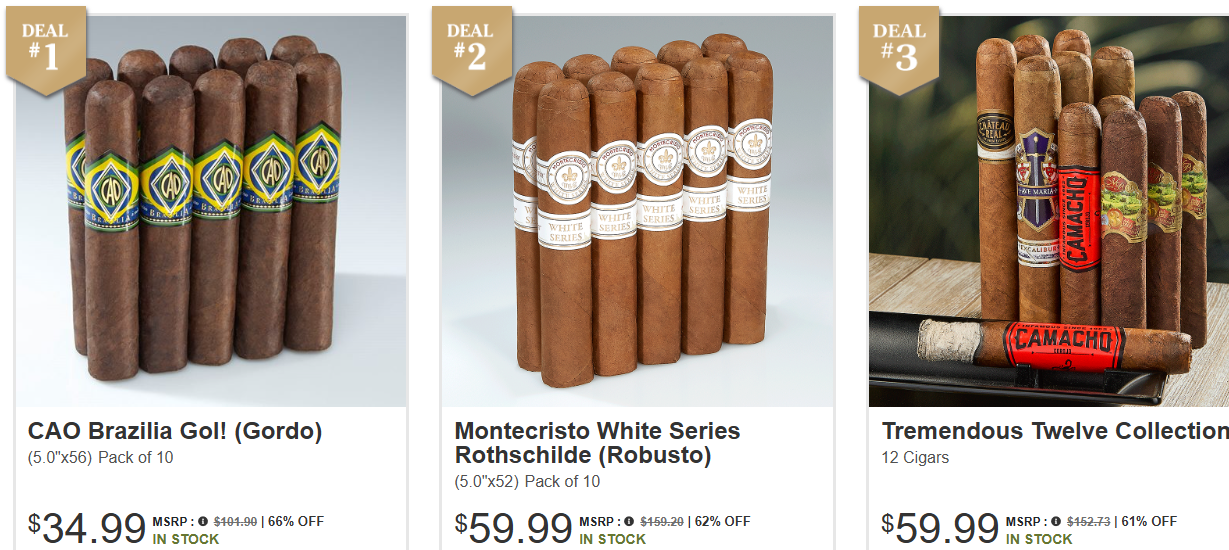
Task: Click the MSRP info icon for Tremendous Twelve
Action: [x=1057, y=521]
